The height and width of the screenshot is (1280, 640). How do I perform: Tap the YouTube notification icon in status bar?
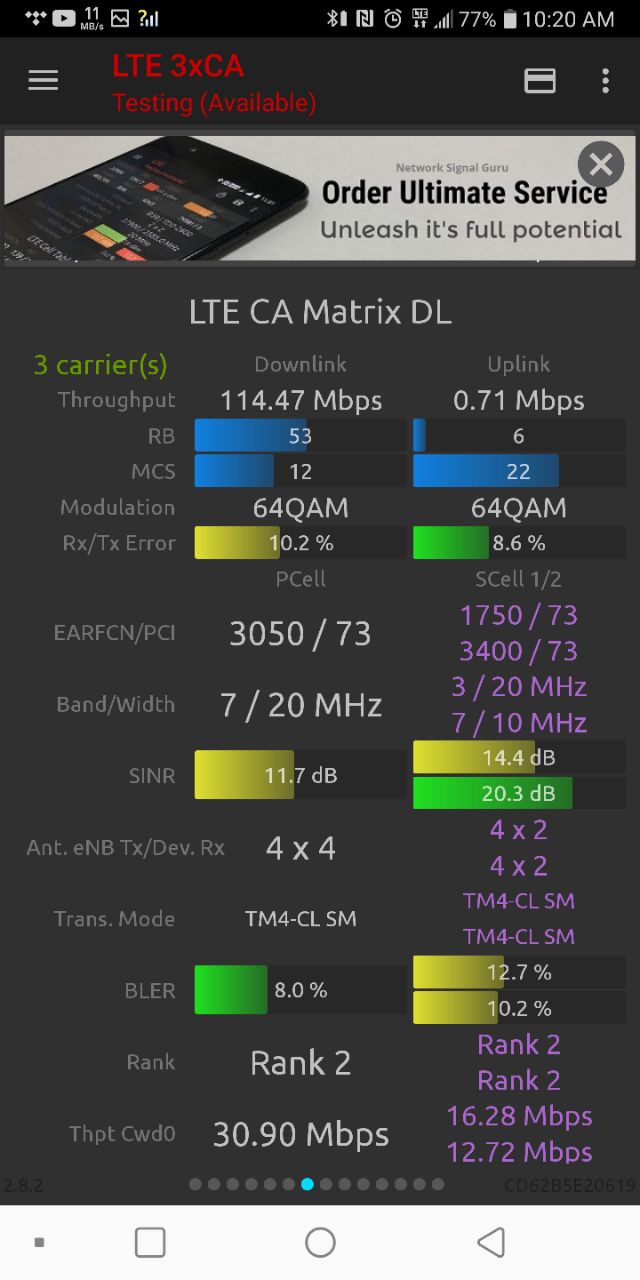point(63,18)
